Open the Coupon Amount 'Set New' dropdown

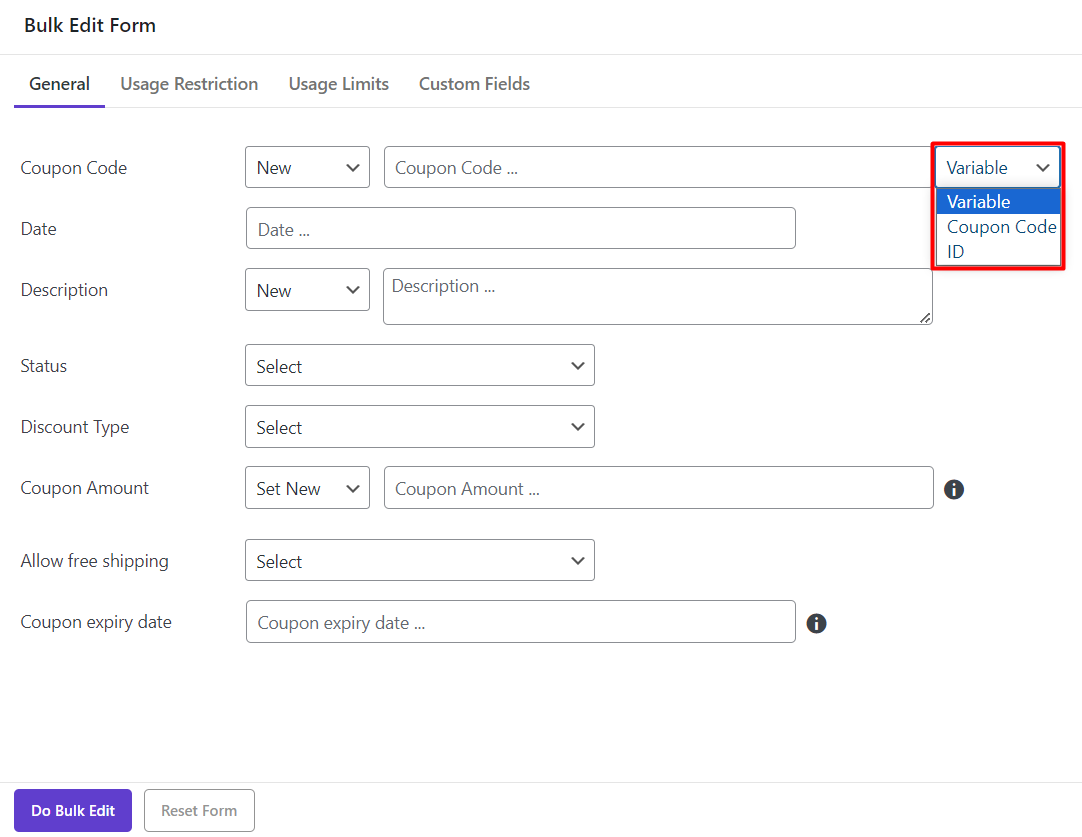[307, 488]
